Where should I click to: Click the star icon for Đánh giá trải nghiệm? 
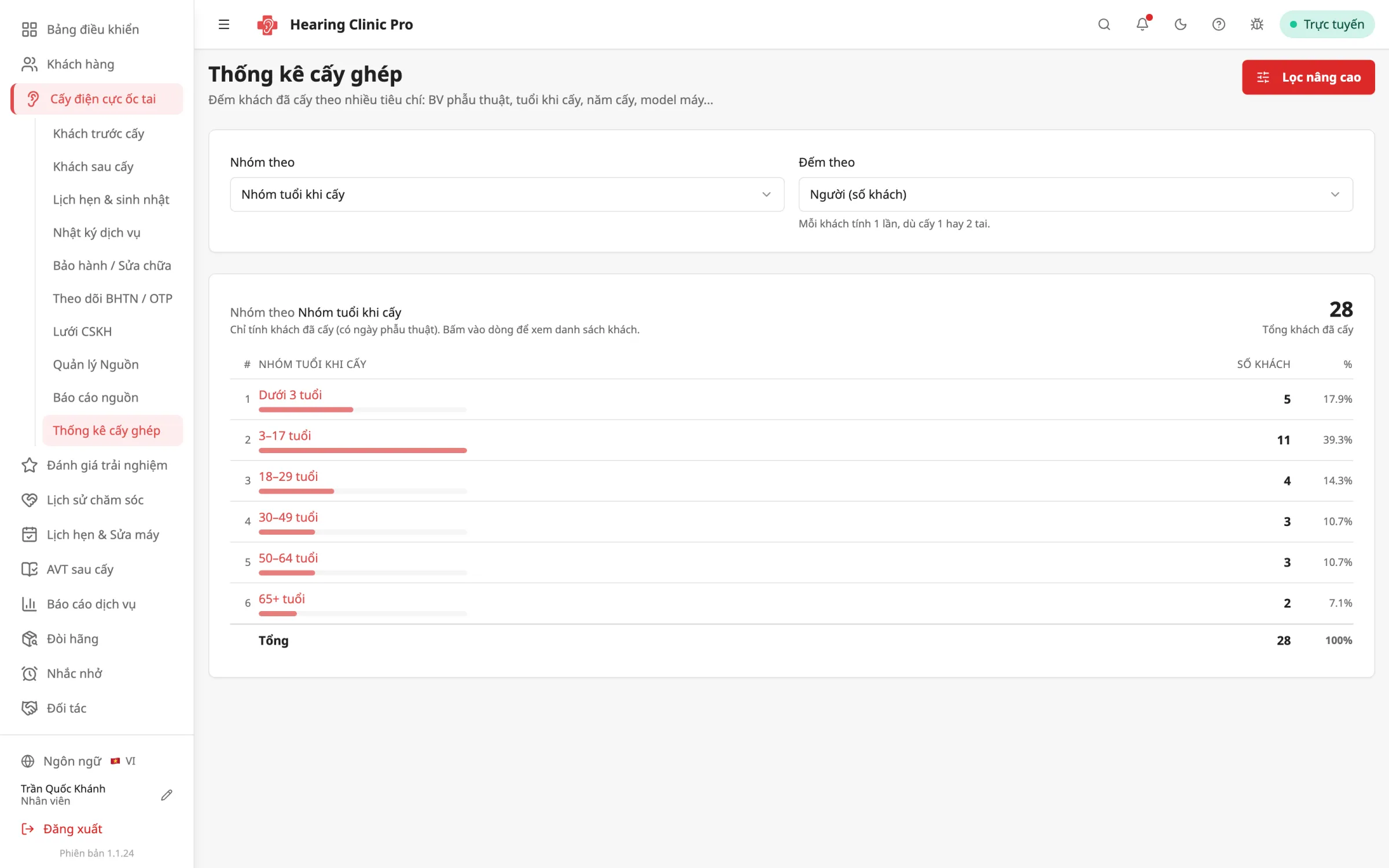29,465
